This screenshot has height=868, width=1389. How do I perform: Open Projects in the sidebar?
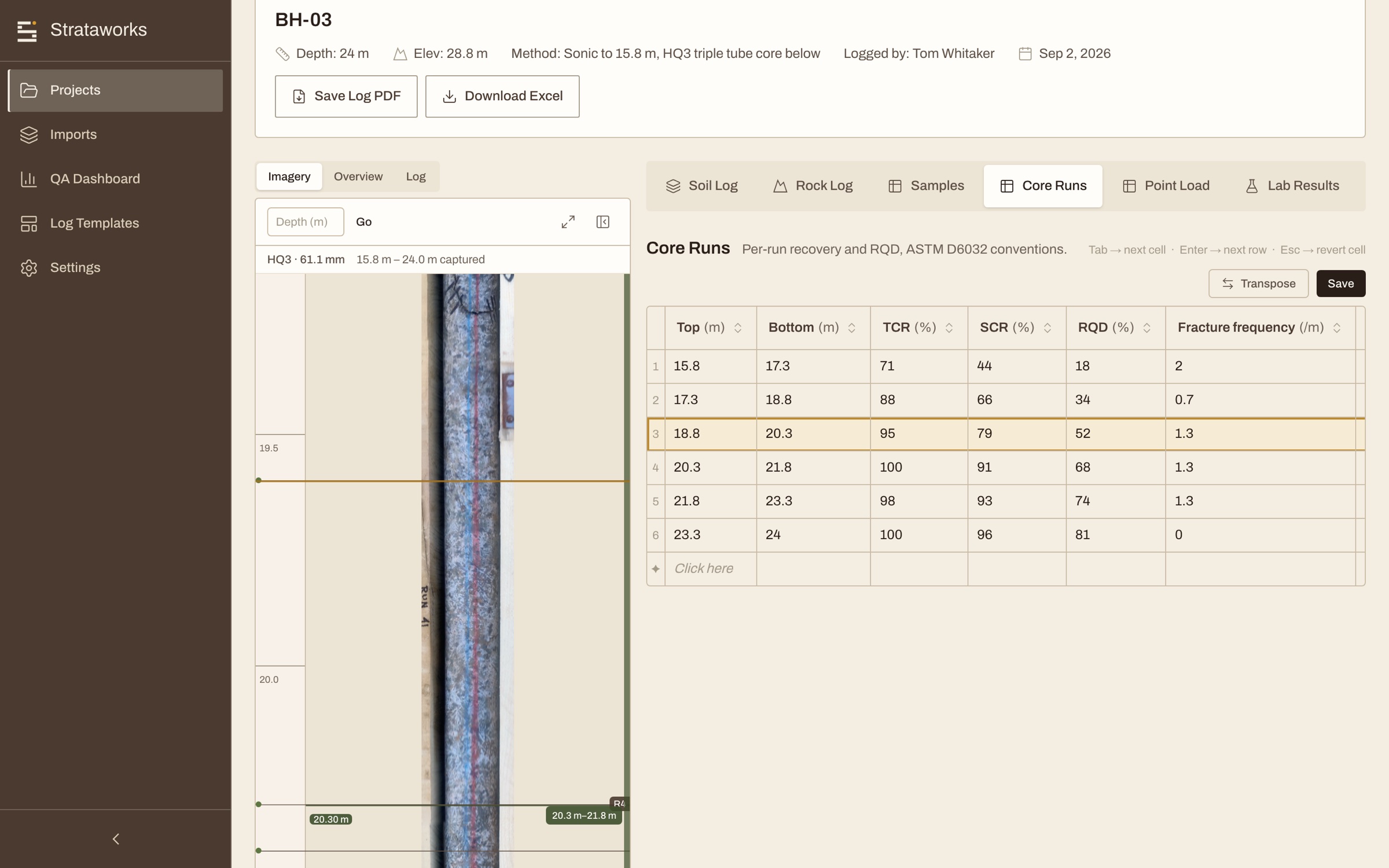[x=116, y=90]
